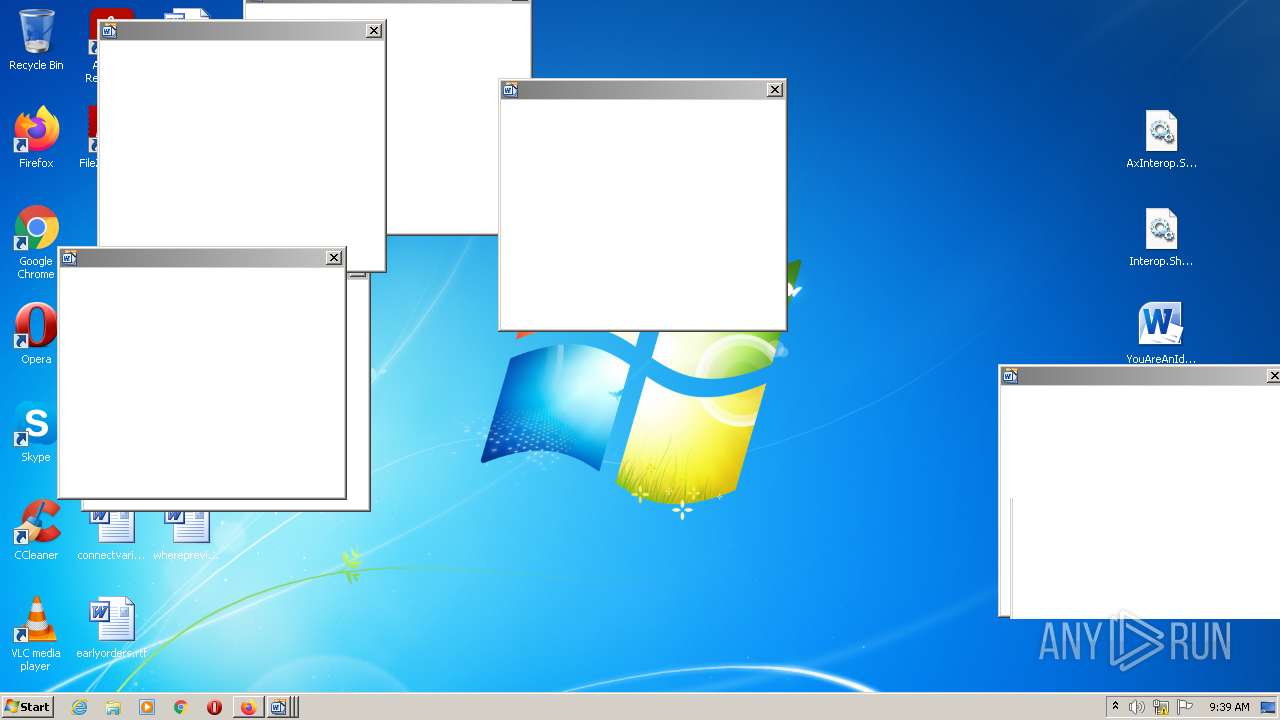1280x720 pixels.
Task: Select the AxInterop.S... file on the desktop
Action: pos(1161,139)
